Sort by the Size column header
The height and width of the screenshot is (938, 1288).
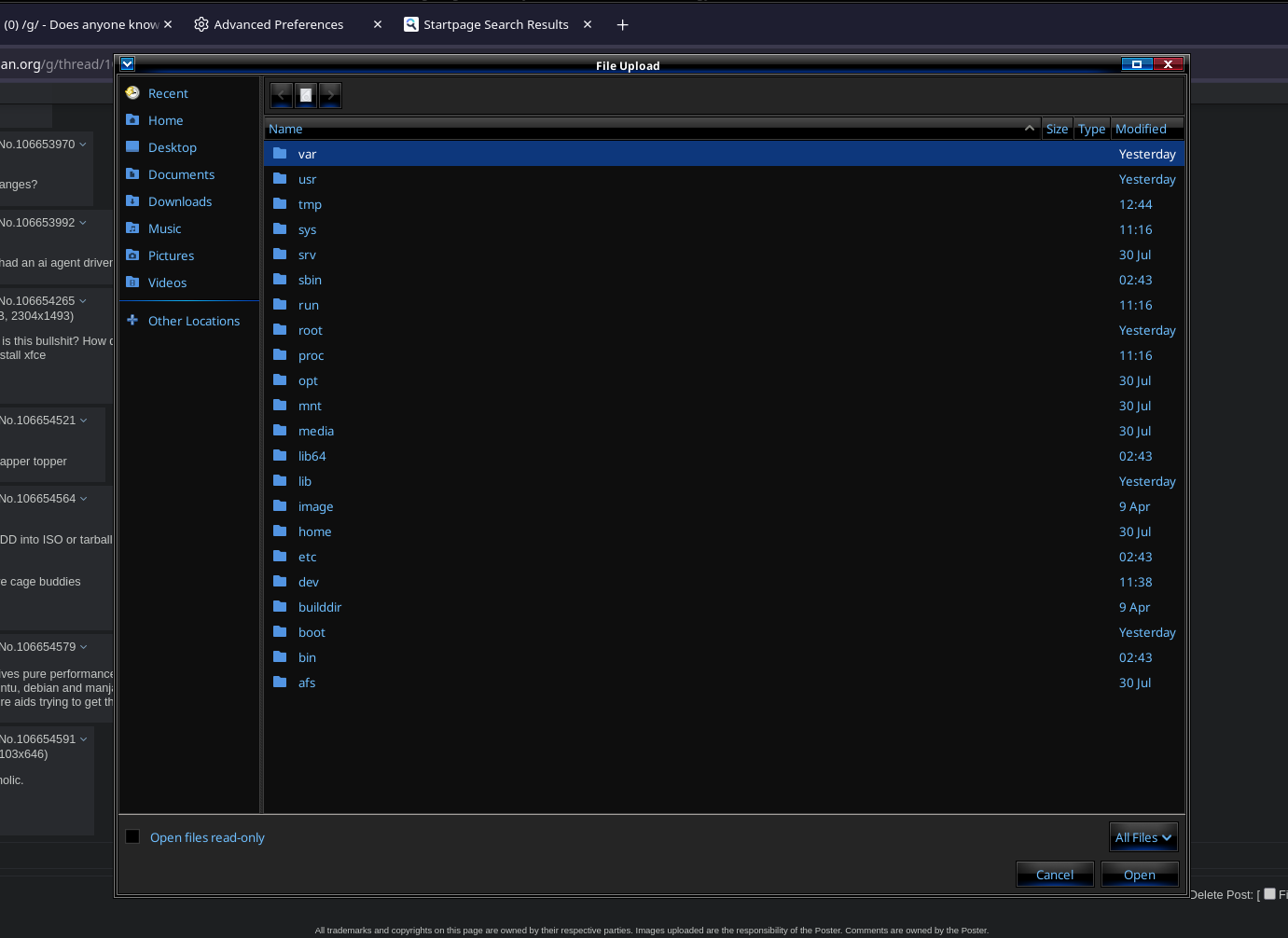(1057, 129)
